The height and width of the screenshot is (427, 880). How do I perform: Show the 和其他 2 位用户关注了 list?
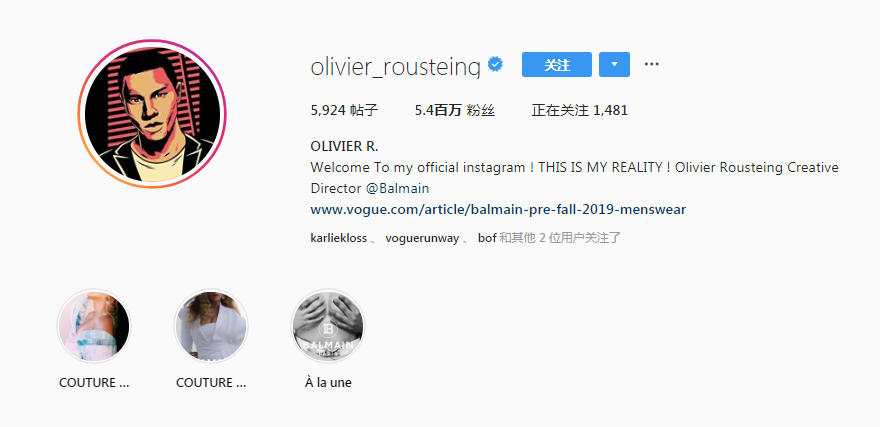pyautogui.click(x=560, y=238)
